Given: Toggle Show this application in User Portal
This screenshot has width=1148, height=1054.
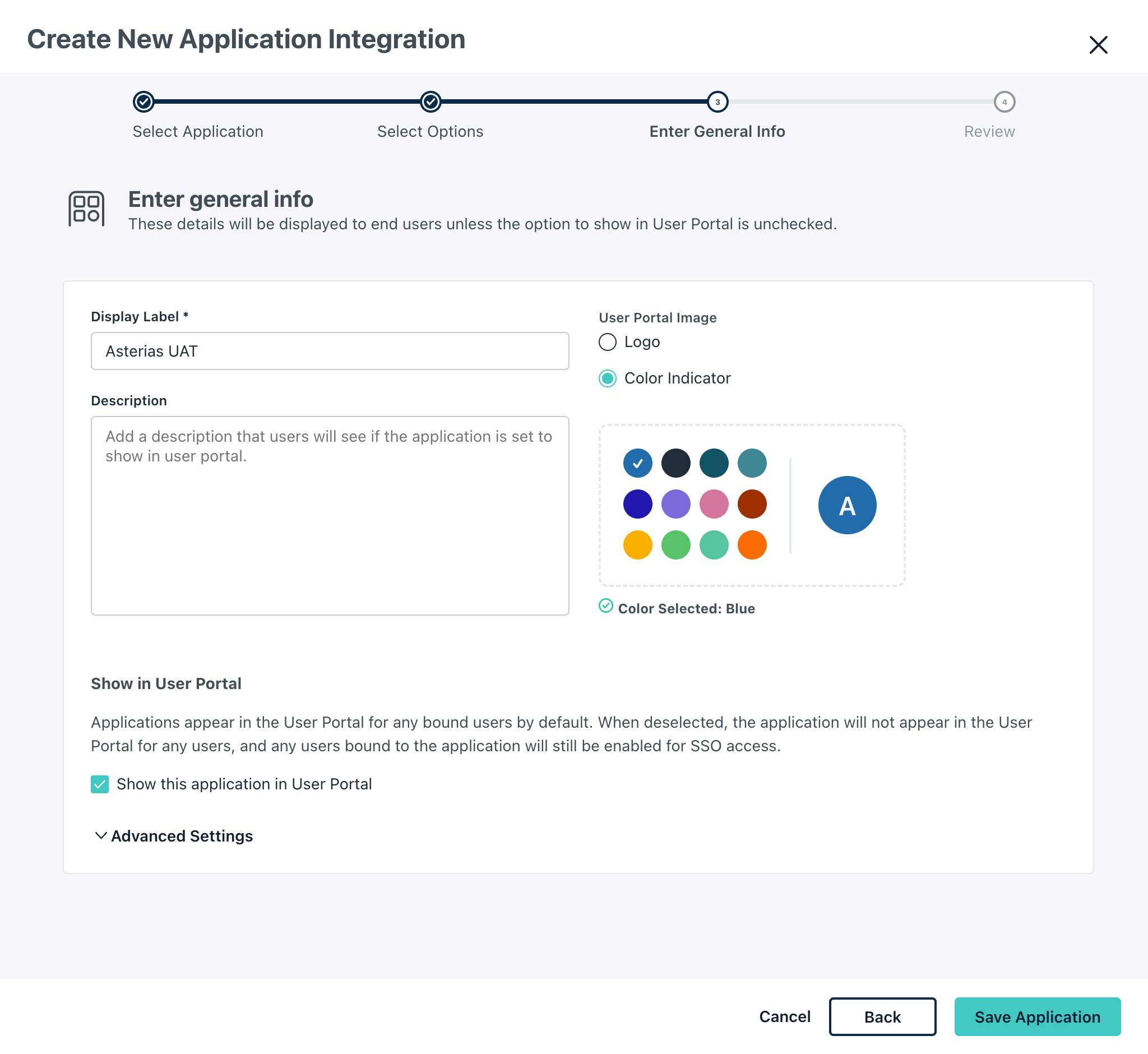Looking at the screenshot, I should (x=100, y=784).
